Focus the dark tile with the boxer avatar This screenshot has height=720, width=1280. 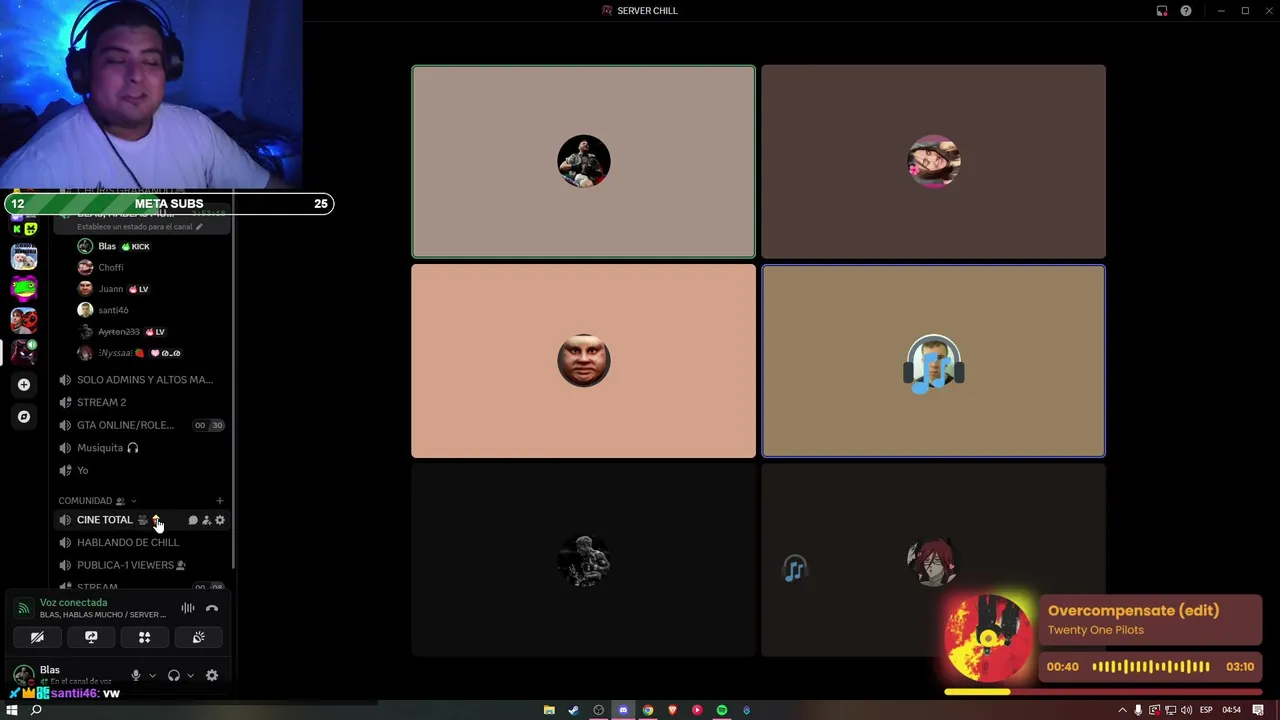tap(584, 560)
